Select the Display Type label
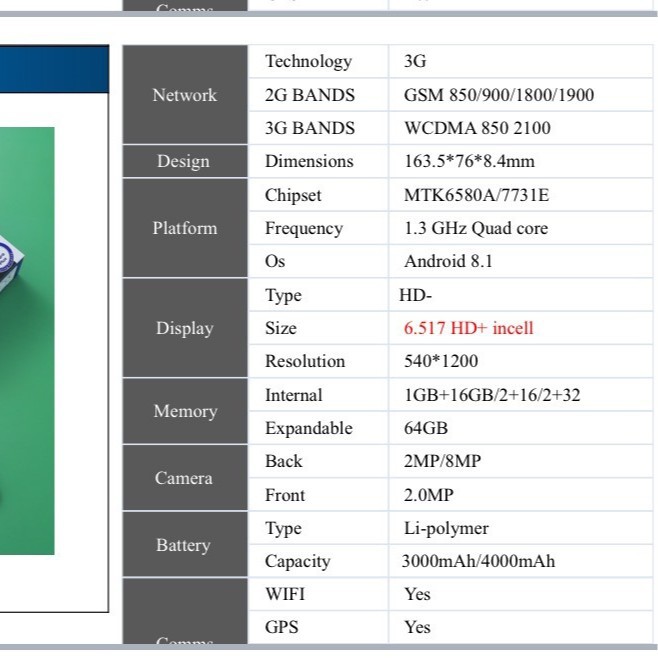This screenshot has width=658, height=658. coord(283,295)
